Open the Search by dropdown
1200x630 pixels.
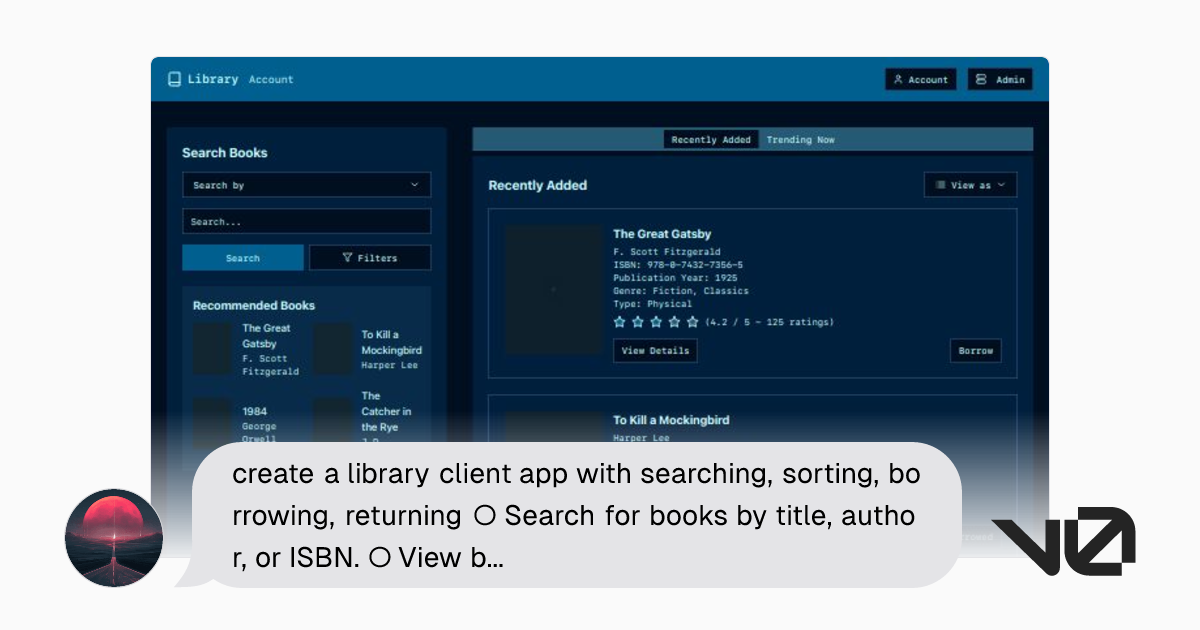[306, 184]
